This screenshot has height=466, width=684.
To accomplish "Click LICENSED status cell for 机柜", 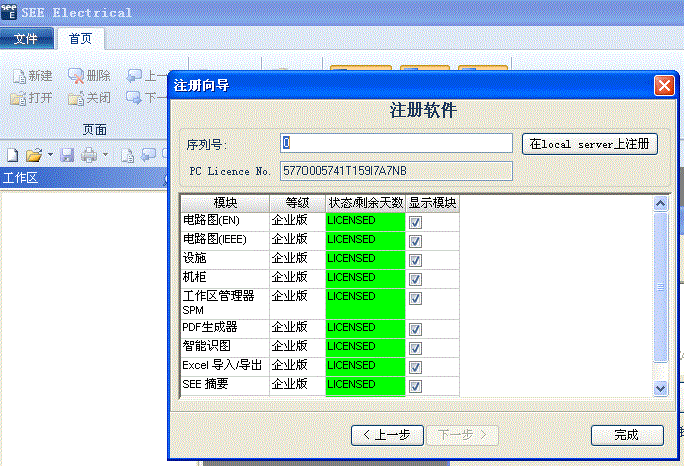I will tap(366, 278).
